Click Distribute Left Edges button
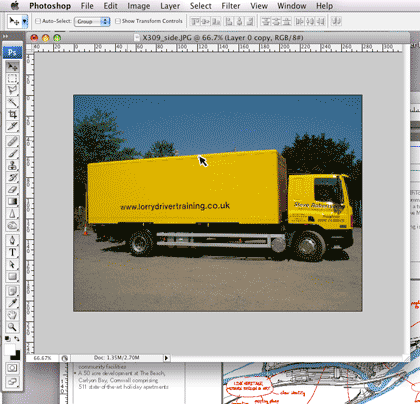 [x=299, y=22]
